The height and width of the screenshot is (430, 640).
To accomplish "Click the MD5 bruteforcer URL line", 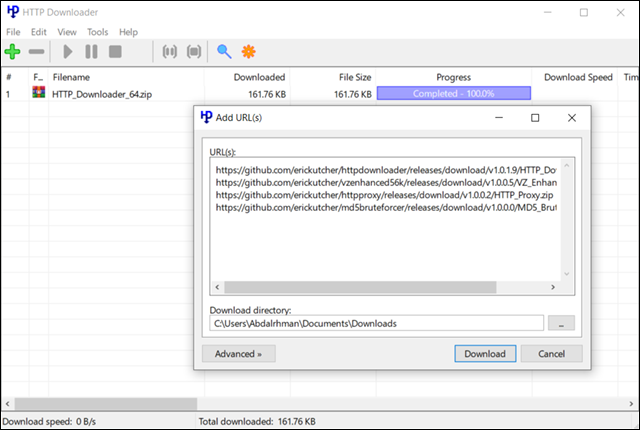I will point(386,208).
